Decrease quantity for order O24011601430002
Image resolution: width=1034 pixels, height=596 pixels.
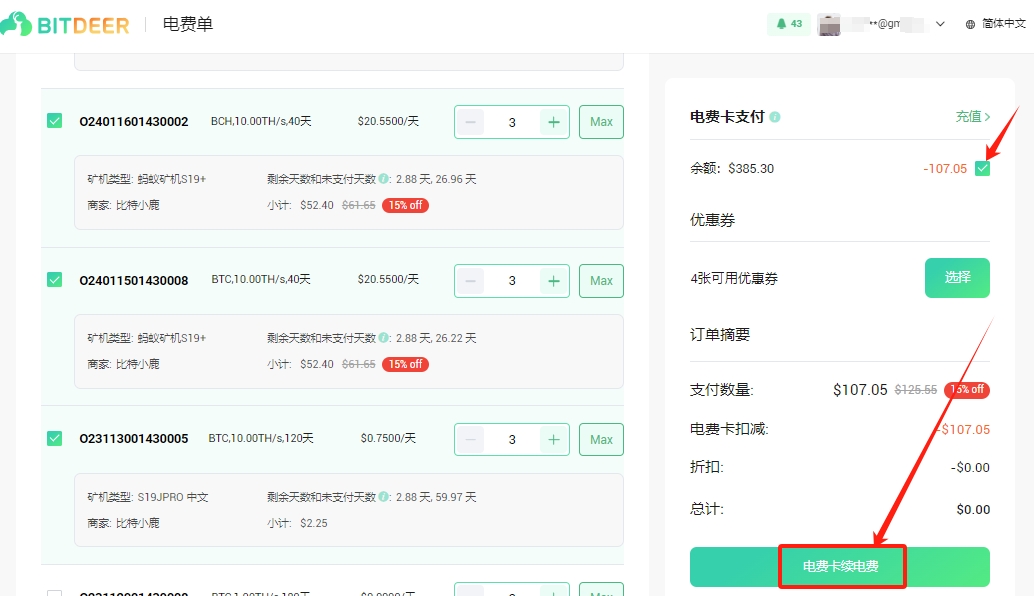point(470,122)
